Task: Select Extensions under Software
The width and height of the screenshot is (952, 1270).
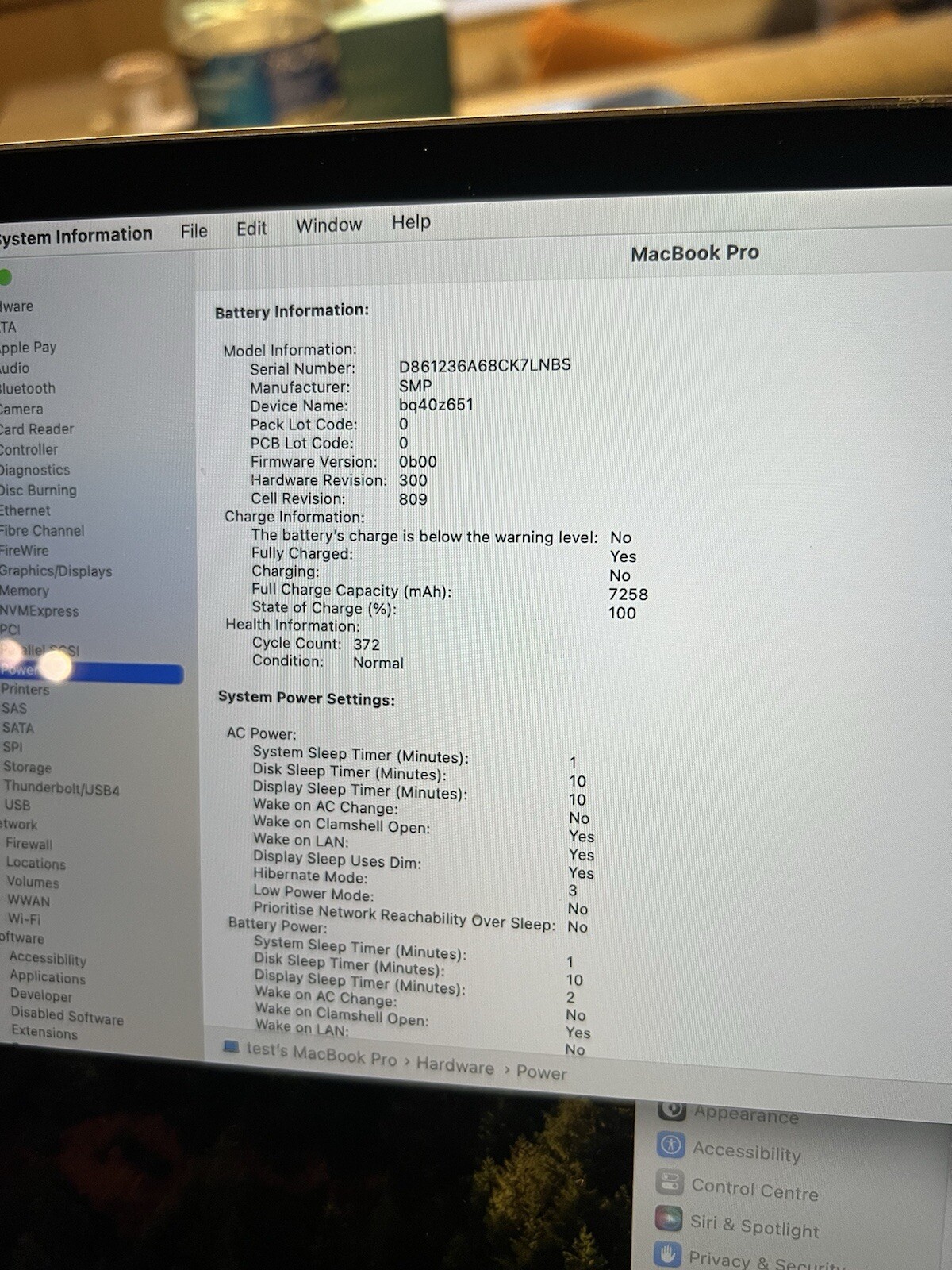Action: click(44, 1033)
